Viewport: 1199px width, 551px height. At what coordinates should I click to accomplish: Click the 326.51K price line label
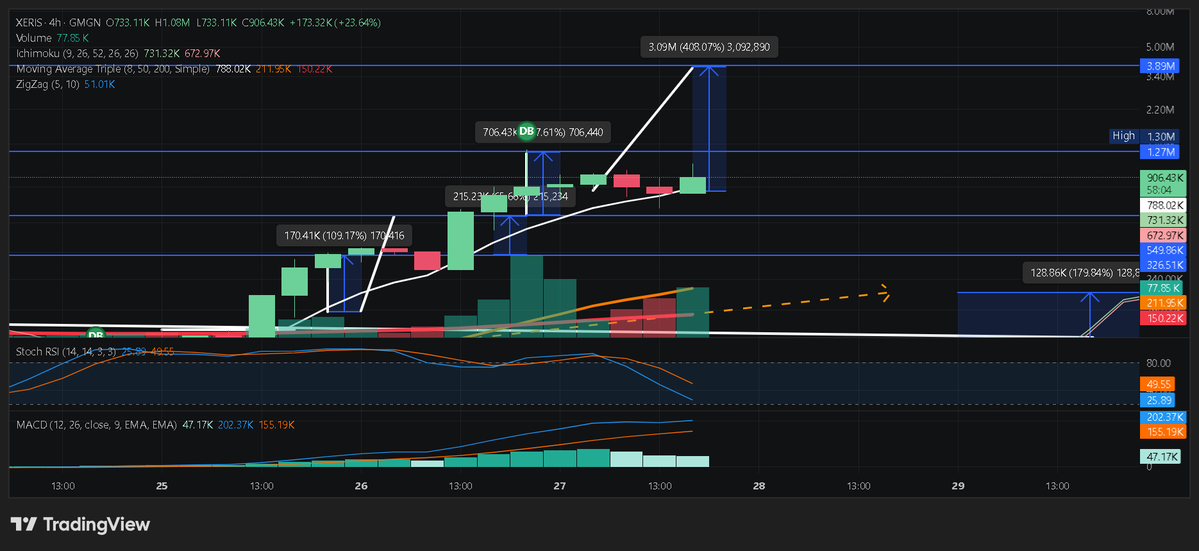click(1162, 264)
